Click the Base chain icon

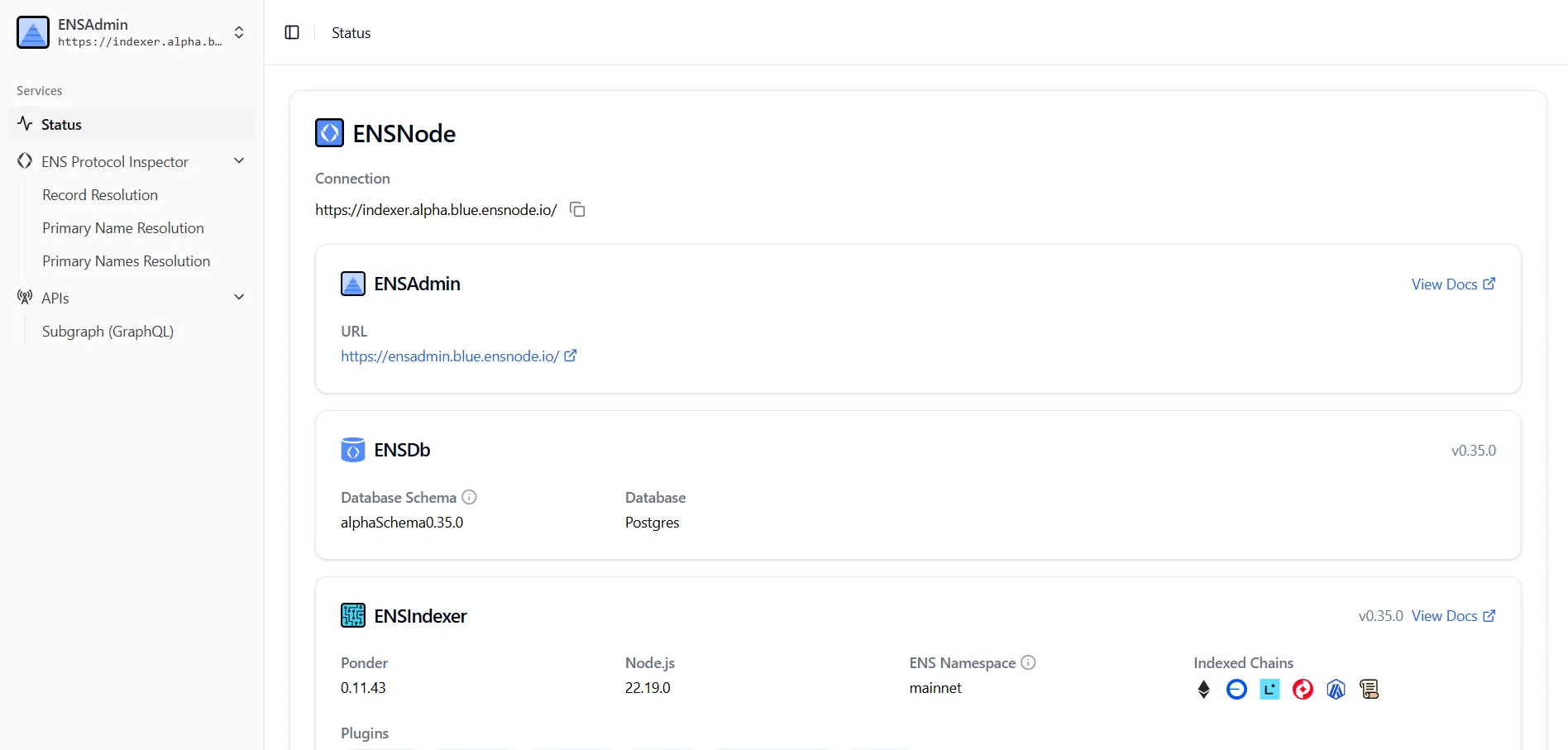pyautogui.click(x=1236, y=689)
